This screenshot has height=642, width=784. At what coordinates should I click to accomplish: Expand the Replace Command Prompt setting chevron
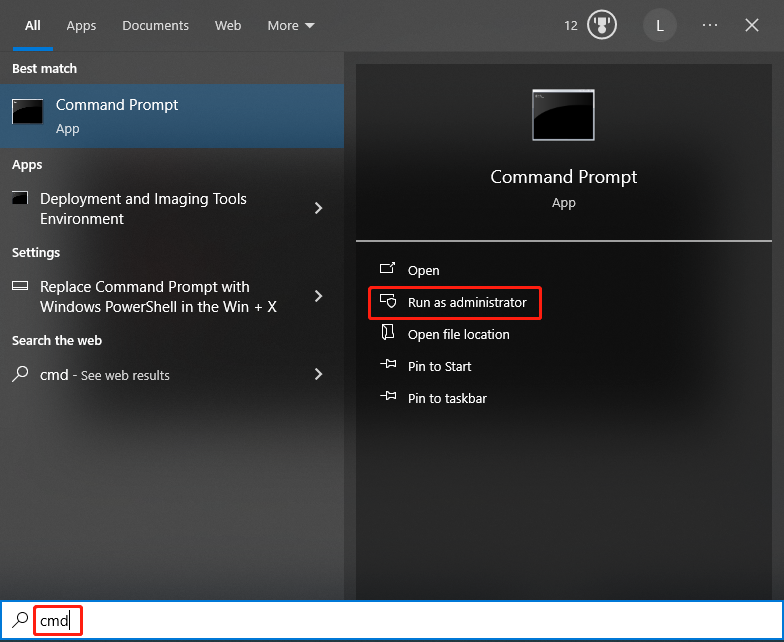318,296
